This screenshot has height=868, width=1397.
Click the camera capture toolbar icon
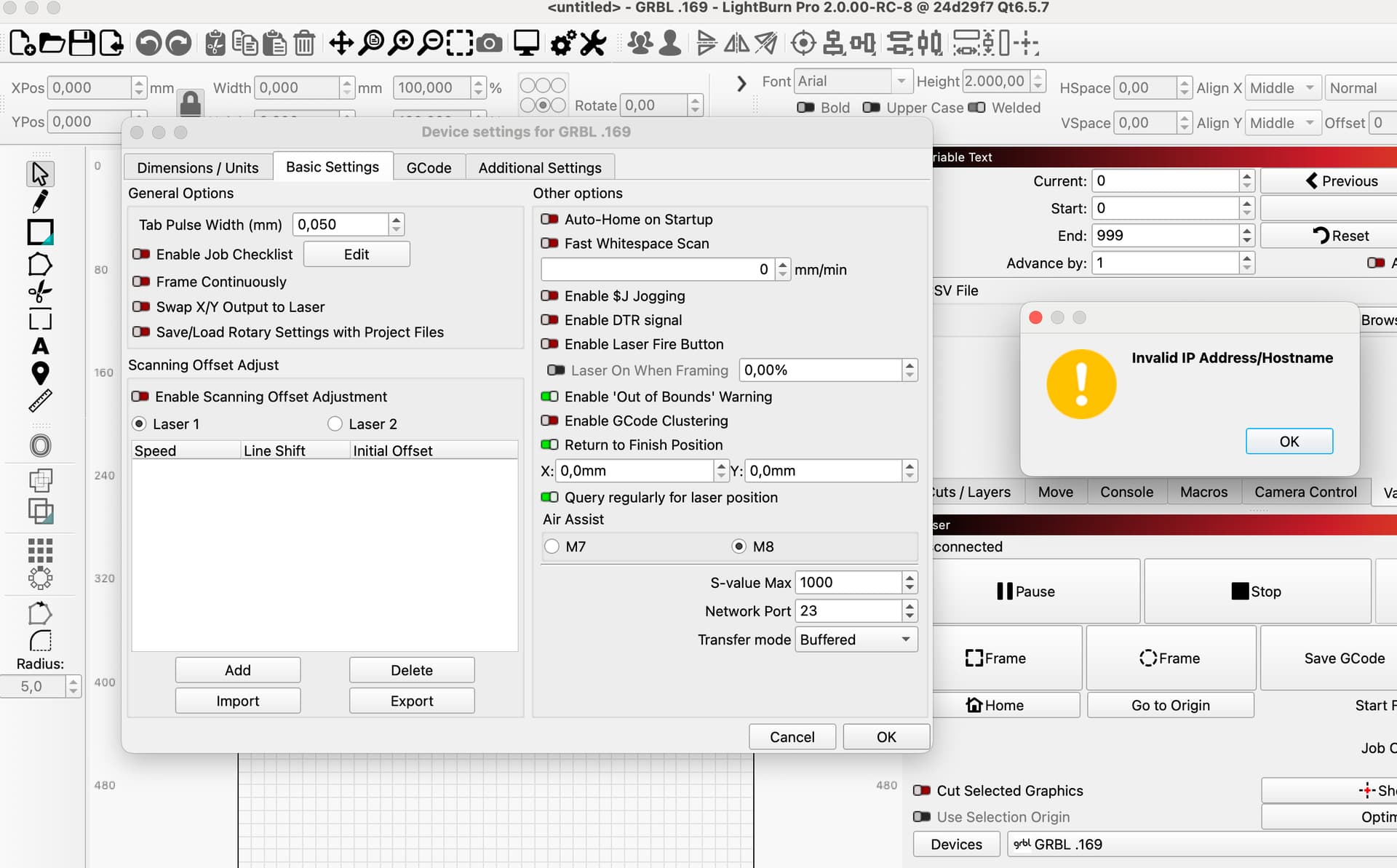pos(489,43)
